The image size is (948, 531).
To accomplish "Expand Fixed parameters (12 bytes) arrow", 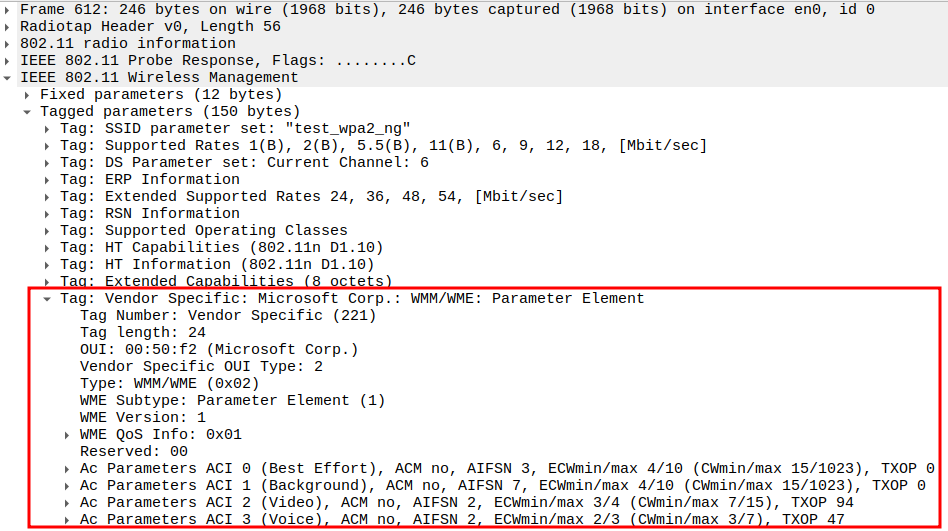I will pos(29,94).
